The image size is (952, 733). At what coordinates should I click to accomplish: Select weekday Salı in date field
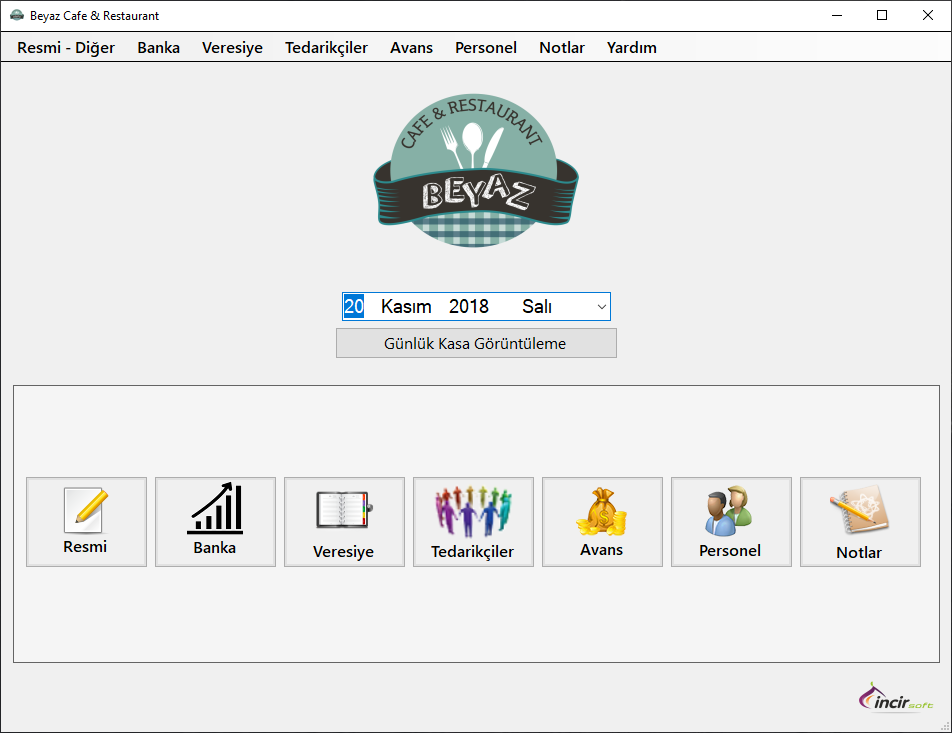pos(537,306)
